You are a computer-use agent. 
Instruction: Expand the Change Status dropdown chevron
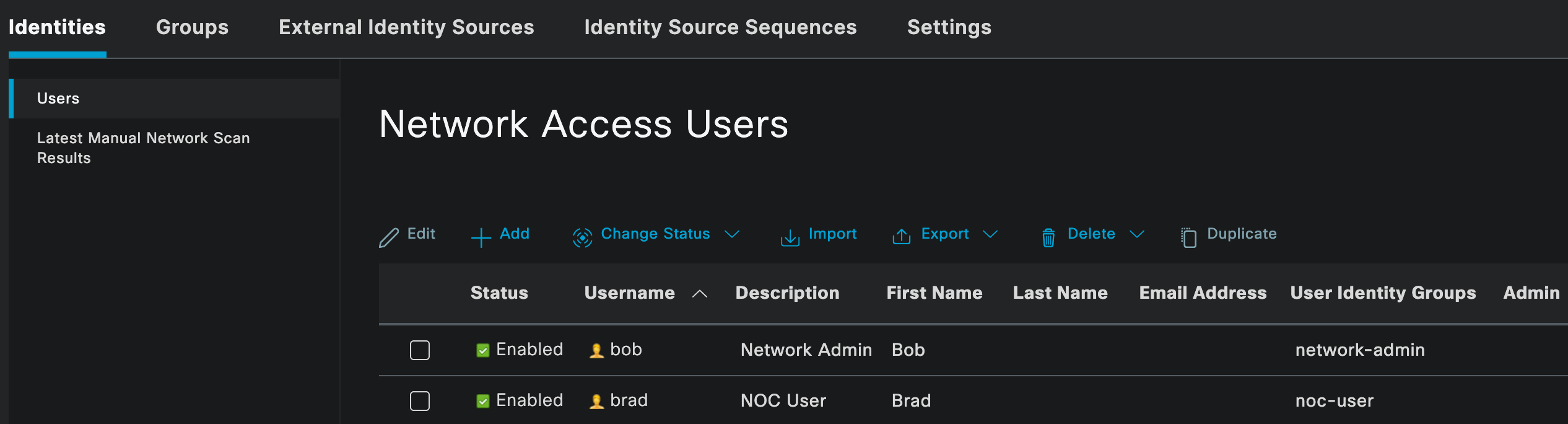732,234
